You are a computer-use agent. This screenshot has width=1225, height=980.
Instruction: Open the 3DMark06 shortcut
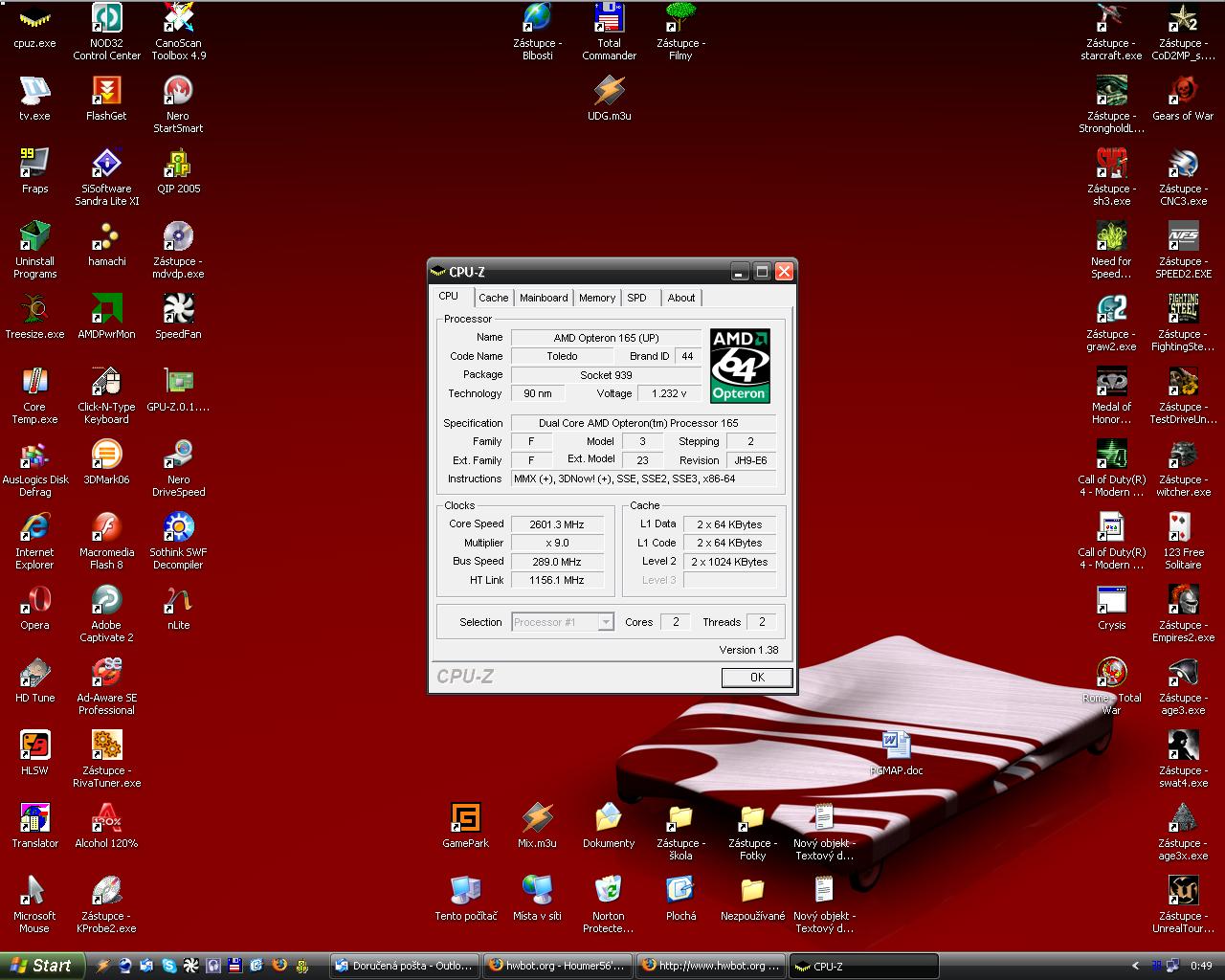coord(106,462)
